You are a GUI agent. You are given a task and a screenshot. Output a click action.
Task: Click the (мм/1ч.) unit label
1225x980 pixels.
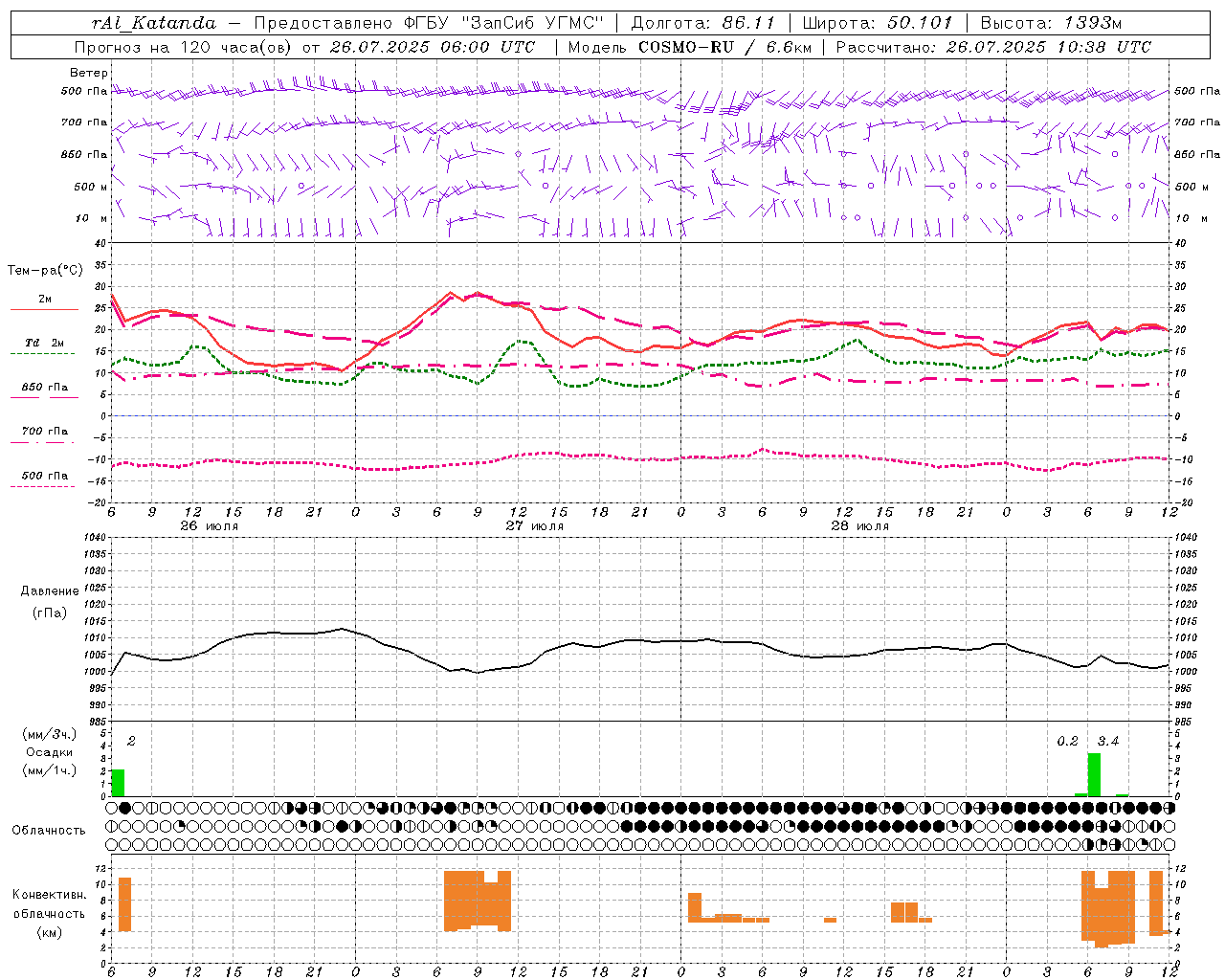point(49,769)
